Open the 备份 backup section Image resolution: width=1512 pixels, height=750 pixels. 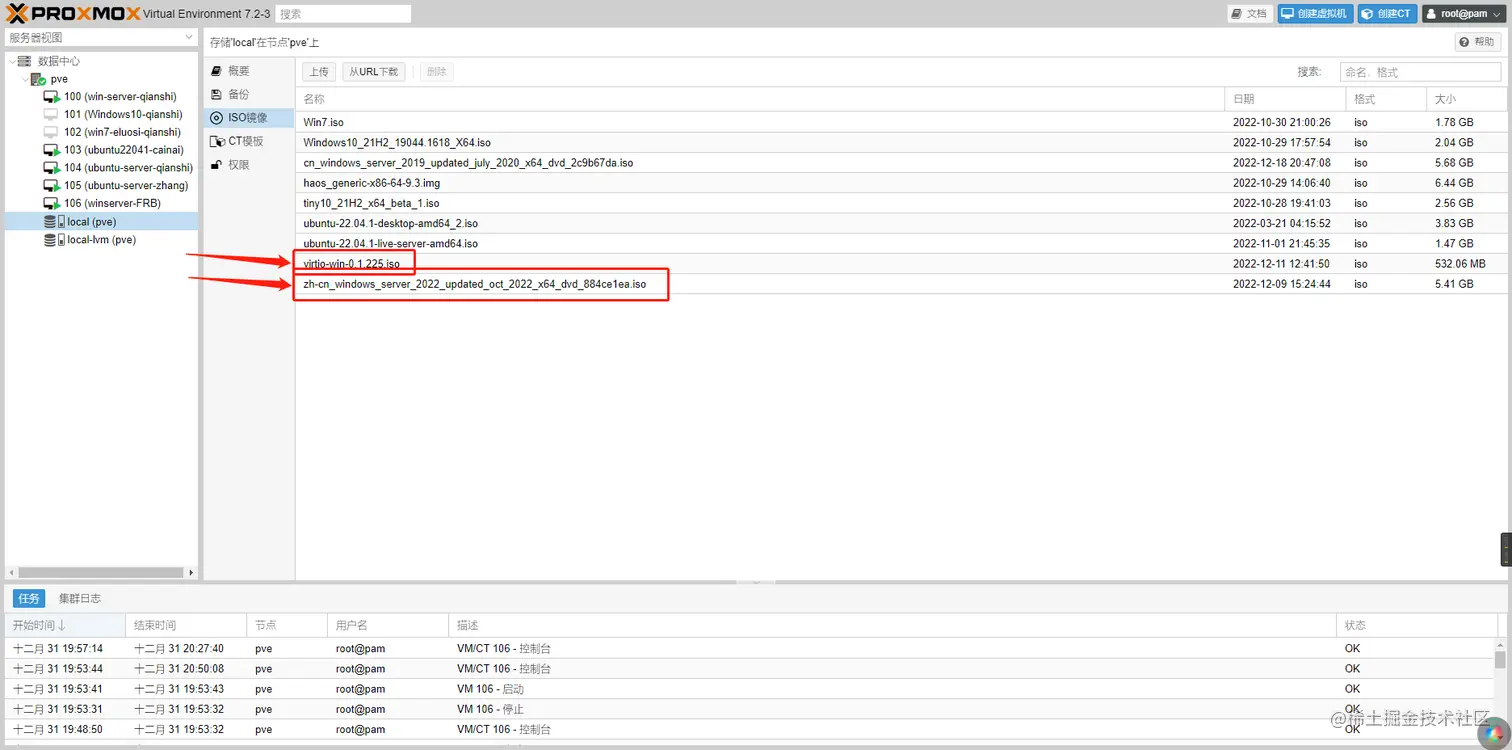coord(249,94)
